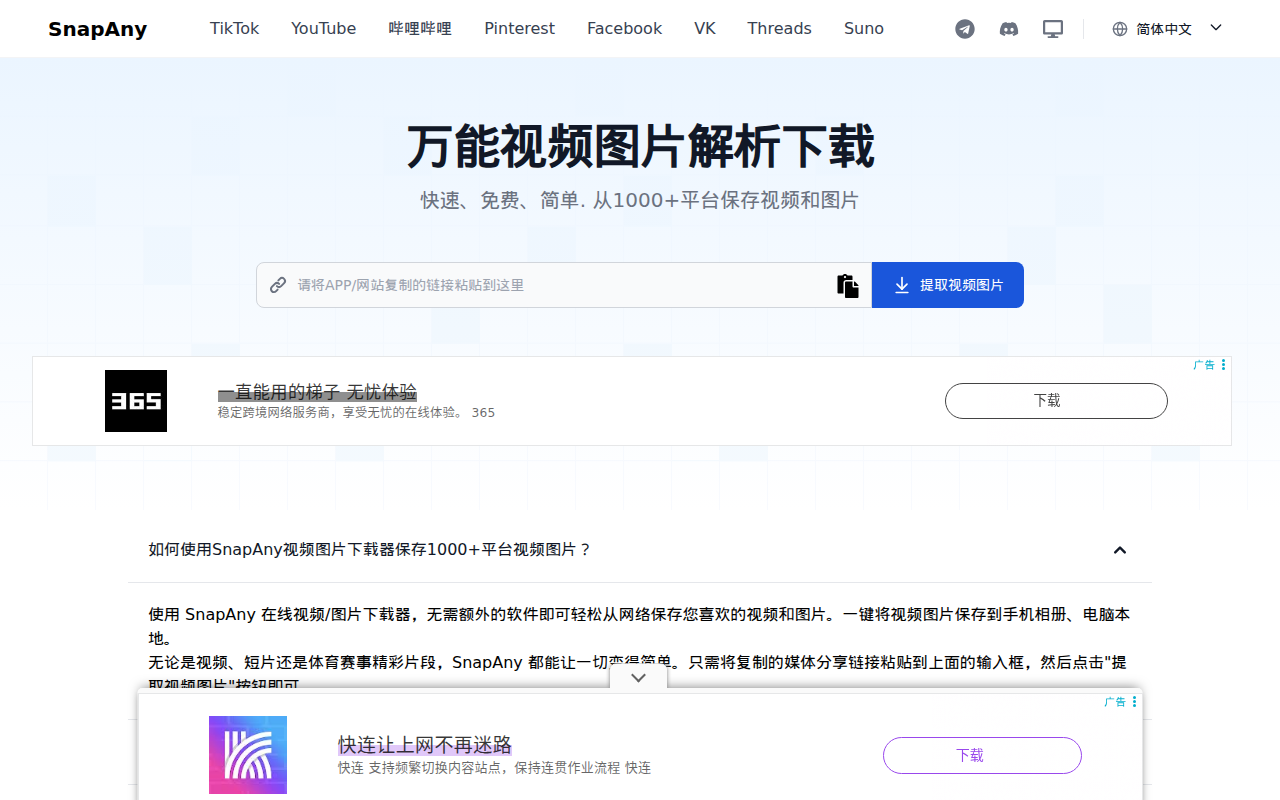Open the Pinterest downloader page
The width and height of the screenshot is (1280, 800).
point(519,29)
